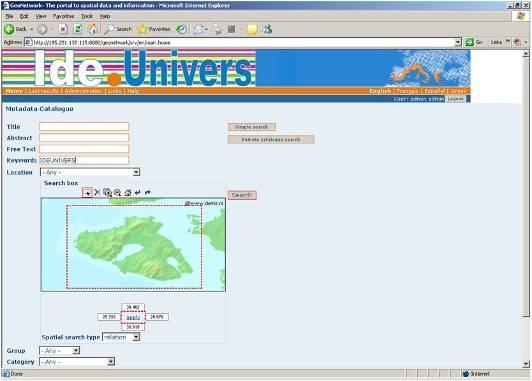Viewport: 532px width, 381px height.
Task: Activate the zoom-in map tool
Action: tap(107, 192)
